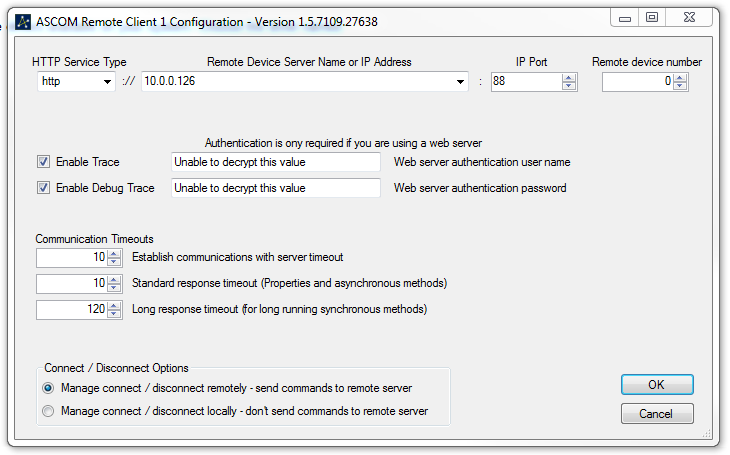
Task: Increase the long response timeout
Action: click(114, 306)
